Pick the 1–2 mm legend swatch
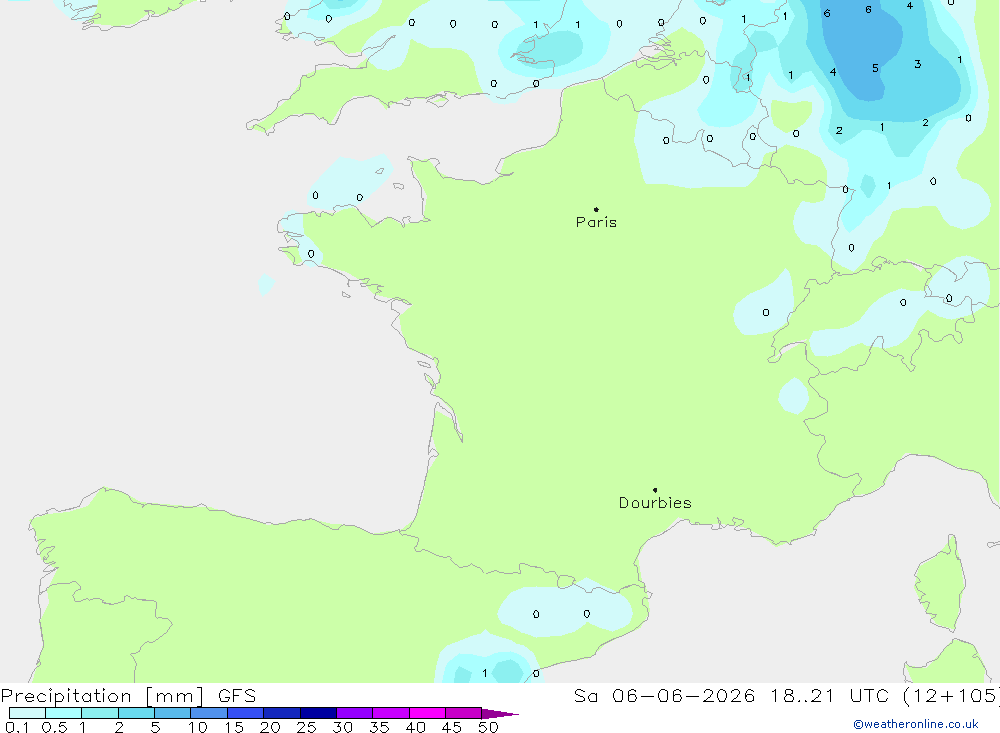Viewport: 1000px width, 733px height. point(100,713)
